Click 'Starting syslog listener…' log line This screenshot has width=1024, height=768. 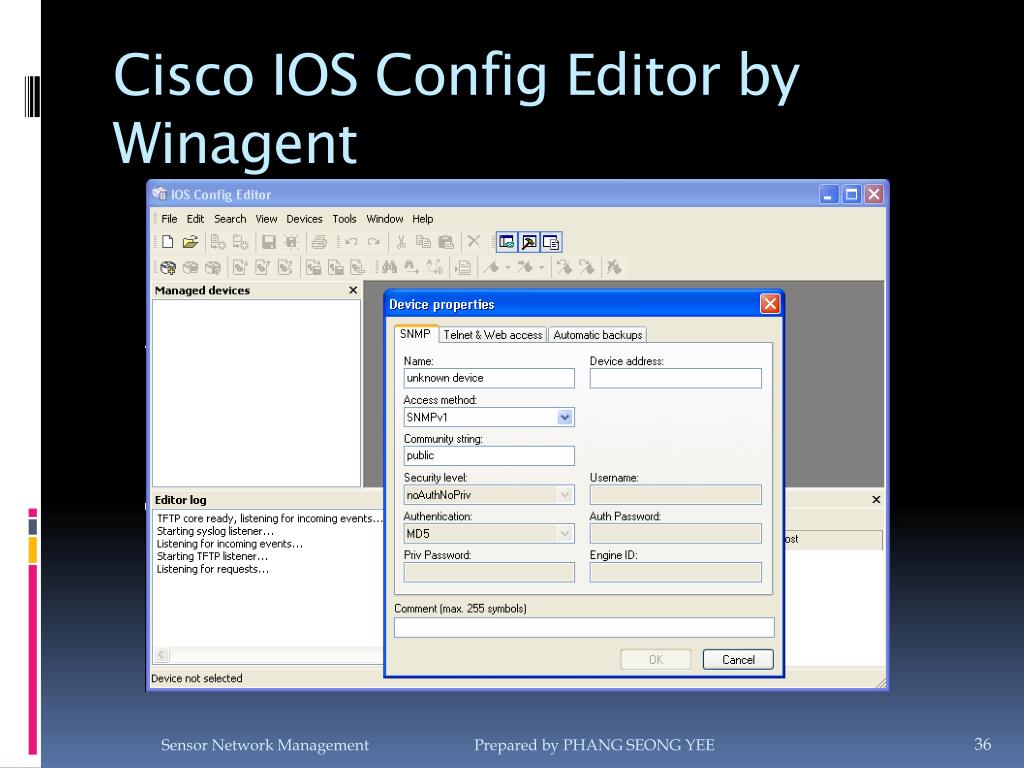tap(215, 531)
